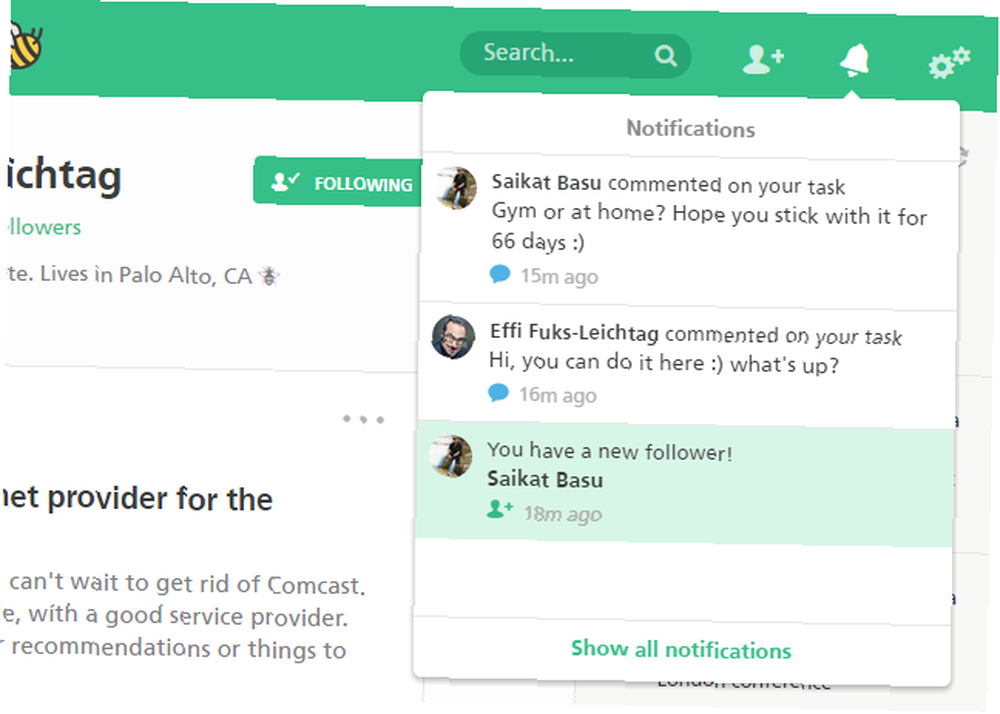Open the Saikat Basu comment about Gym

coord(689,231)
